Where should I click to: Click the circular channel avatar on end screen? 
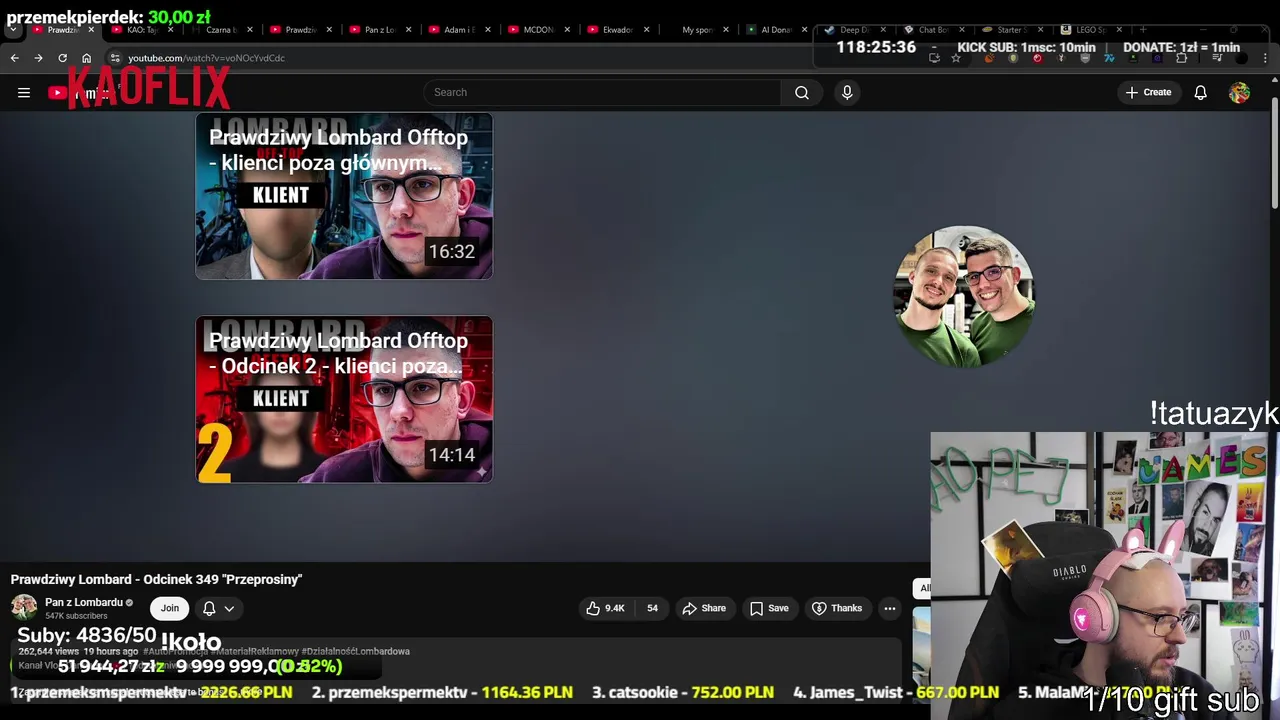pos(963,296)
